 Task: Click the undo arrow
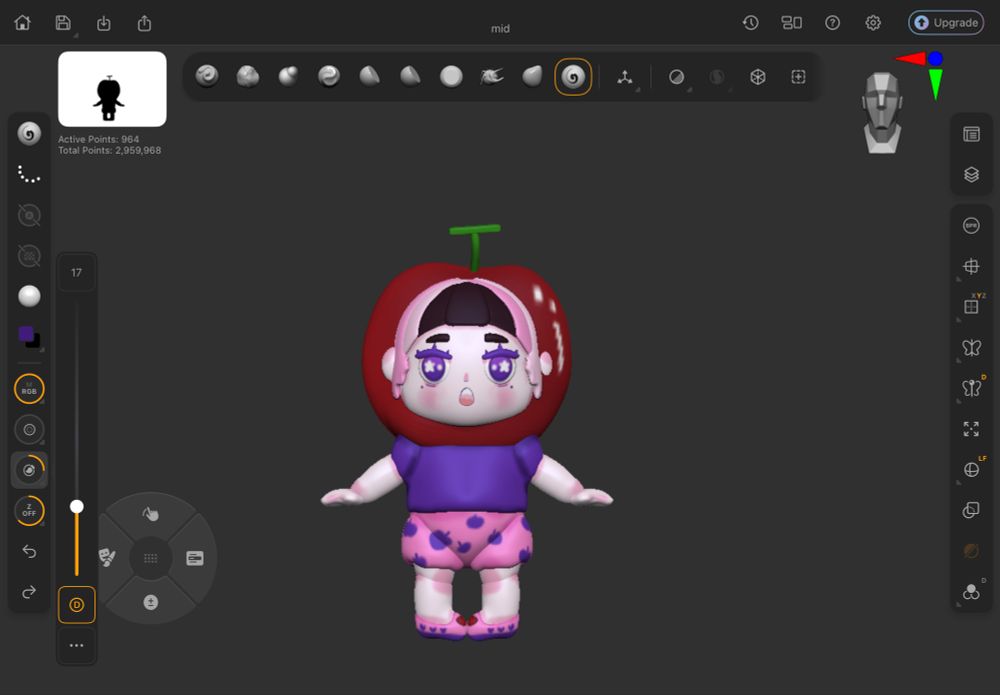click(29, 552)
